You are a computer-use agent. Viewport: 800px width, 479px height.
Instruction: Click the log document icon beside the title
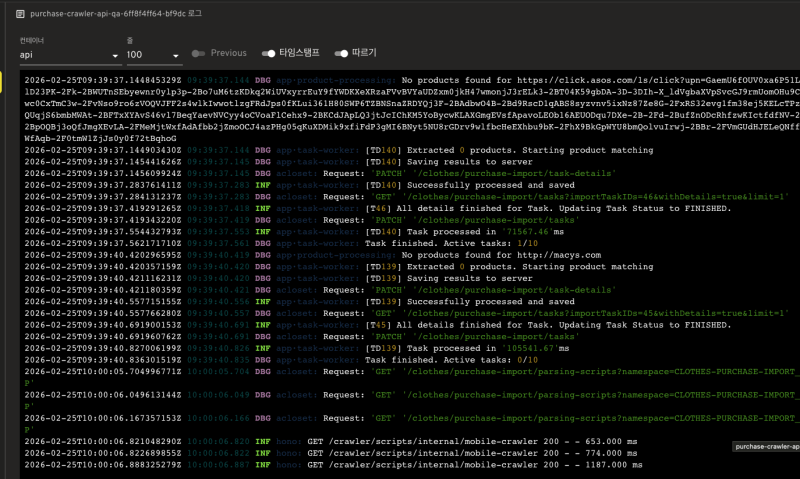21,14
